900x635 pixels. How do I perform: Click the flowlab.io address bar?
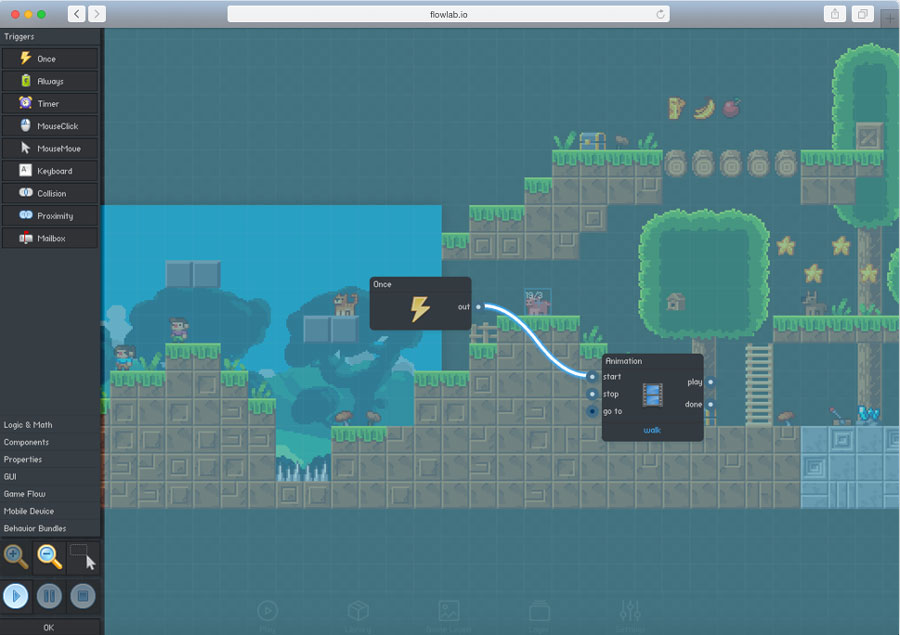pyautogui.click(x=448, y=14)
